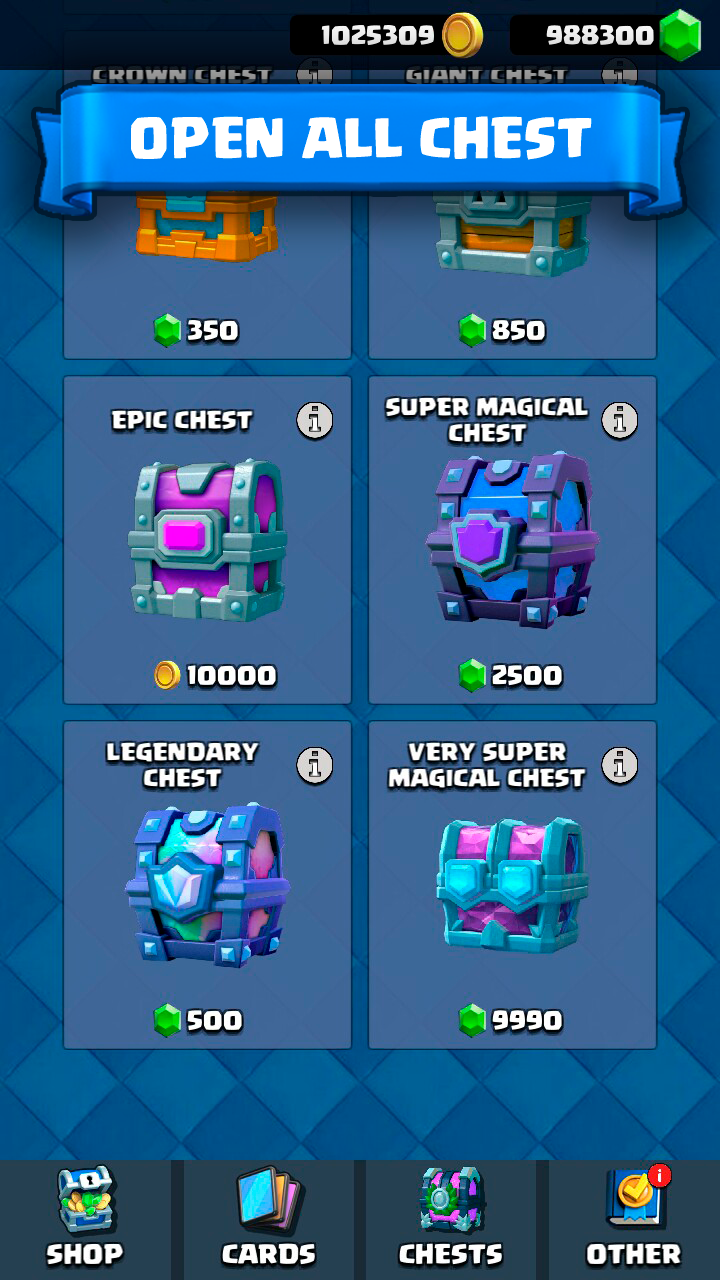View info for Very Super Magical Chest

point(620,766)
